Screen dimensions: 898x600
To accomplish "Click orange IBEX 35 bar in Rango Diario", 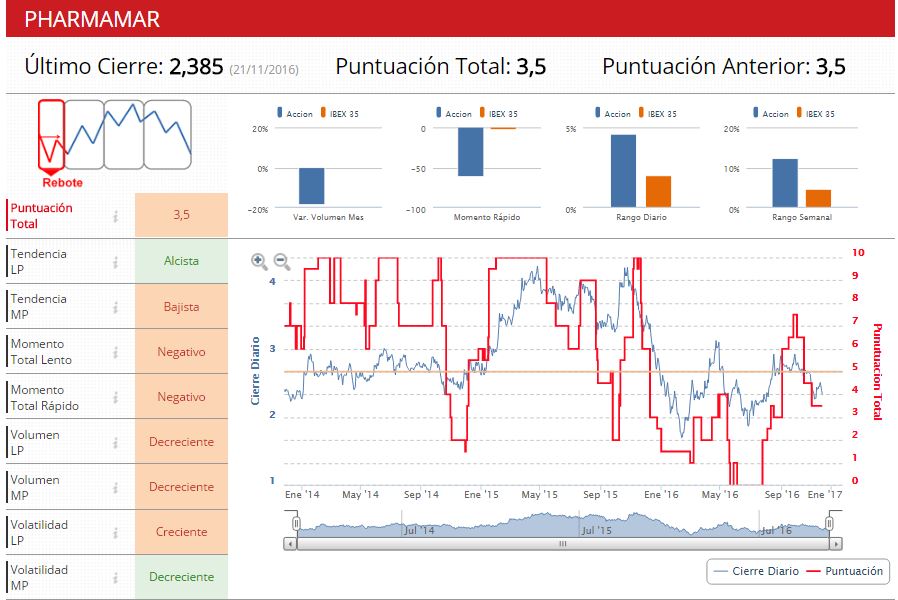I will click(x=659, y=191).
